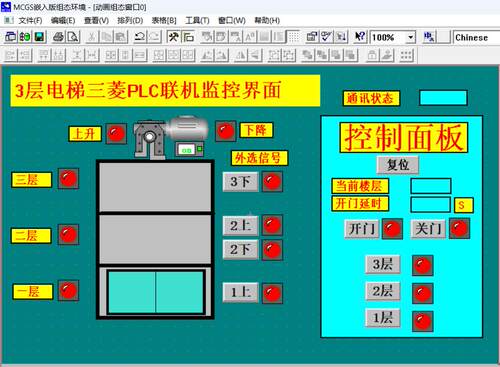Select the 通讯状态 yellow label
500x367 pixels.
pos(371,98)
